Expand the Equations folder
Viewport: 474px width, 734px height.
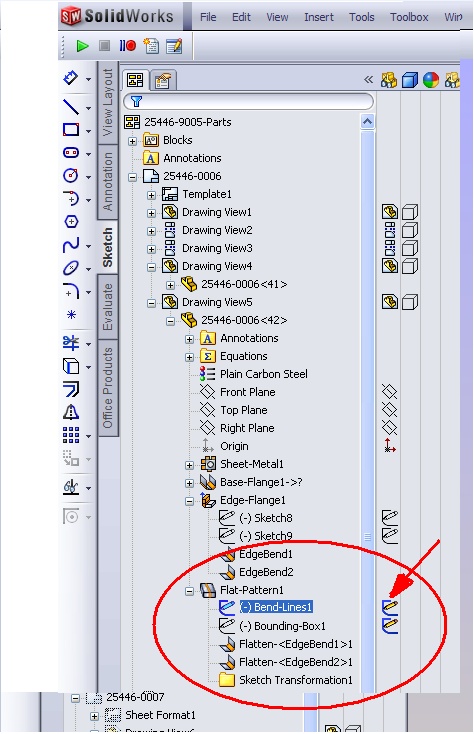point(189,357)
